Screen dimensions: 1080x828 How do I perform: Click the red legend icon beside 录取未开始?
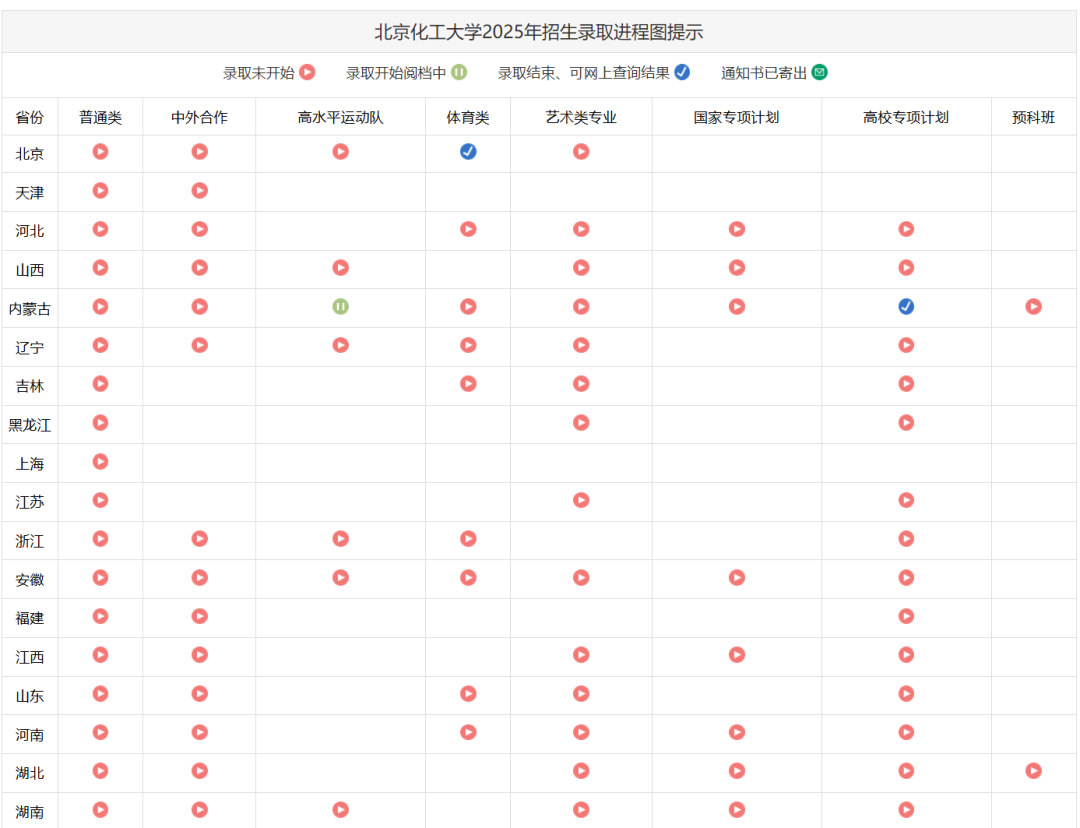pyautogui.click(x=307, y=72)
